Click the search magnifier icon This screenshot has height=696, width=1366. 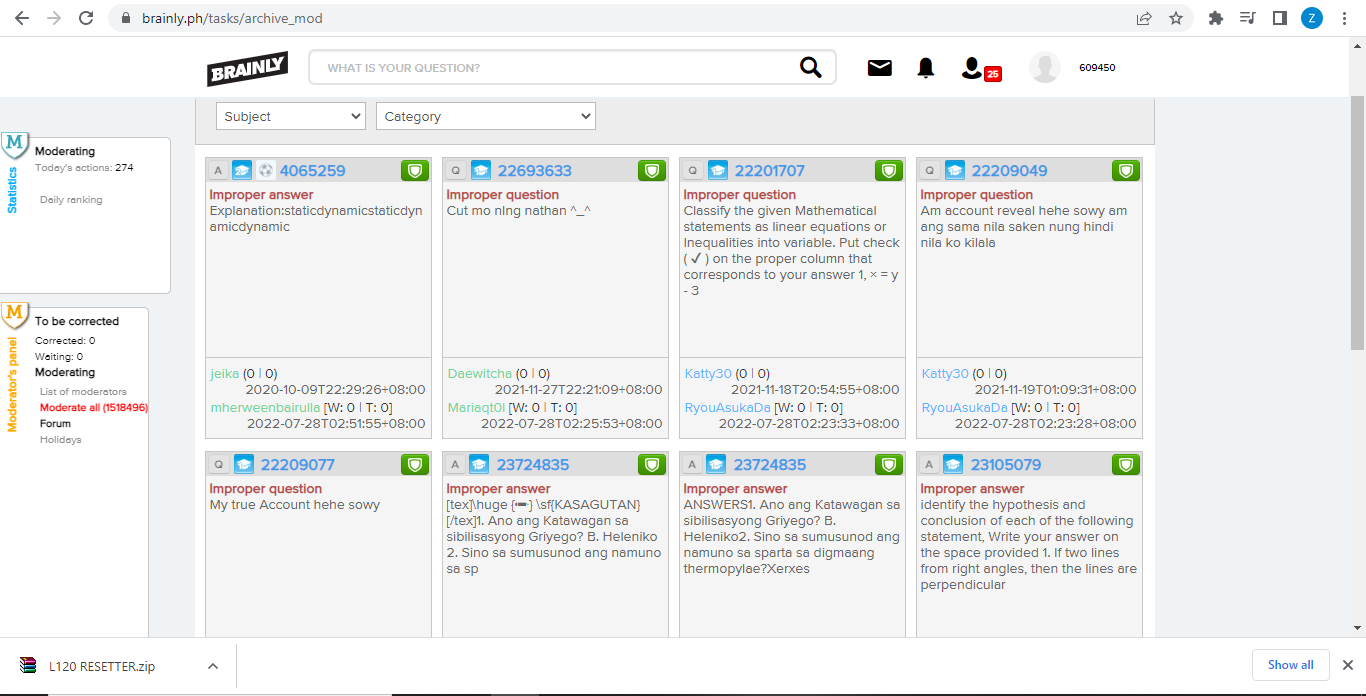(811, 67)
